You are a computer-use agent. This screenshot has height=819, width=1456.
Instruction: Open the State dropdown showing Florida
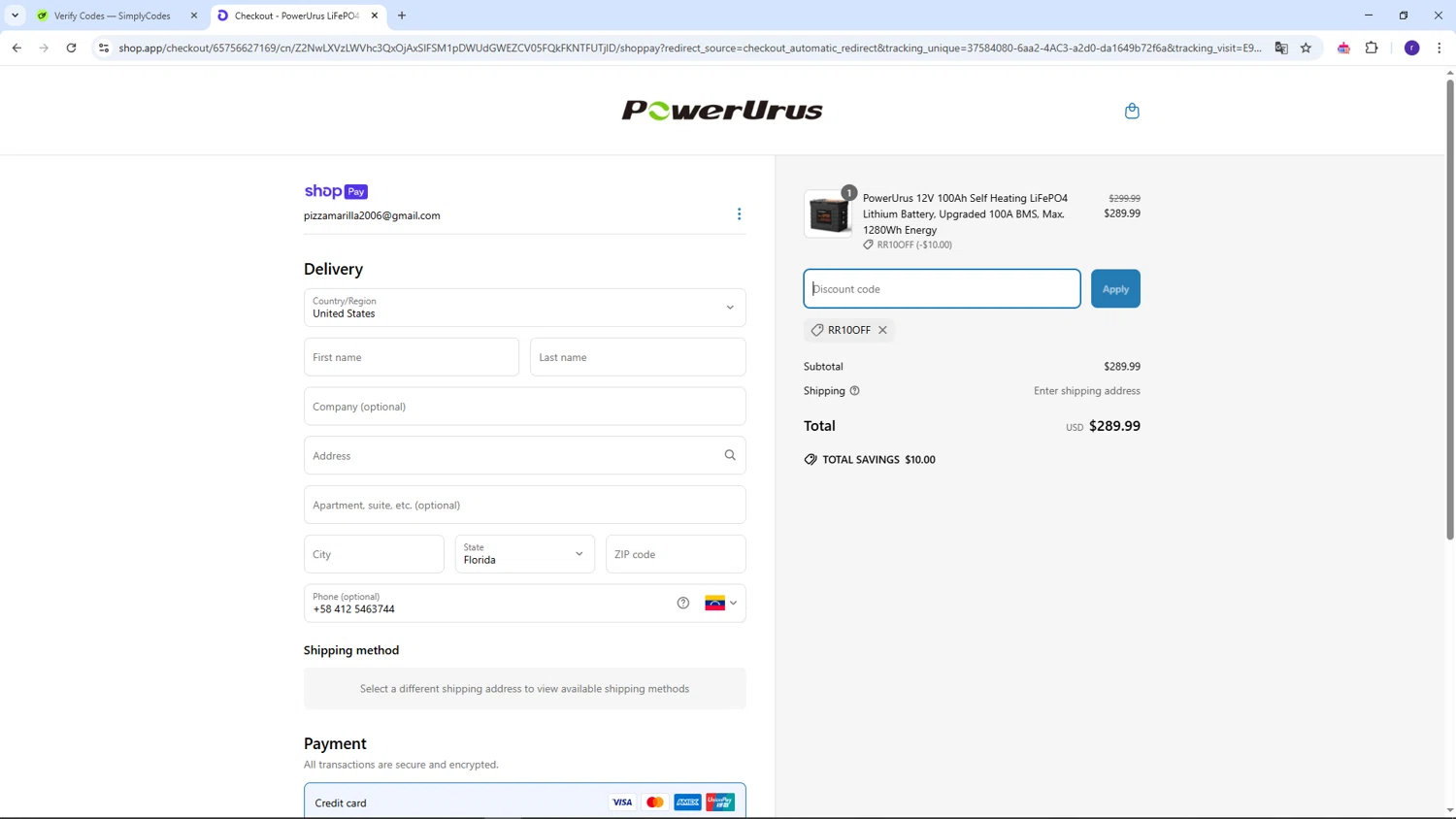click(x=525, y=554)
